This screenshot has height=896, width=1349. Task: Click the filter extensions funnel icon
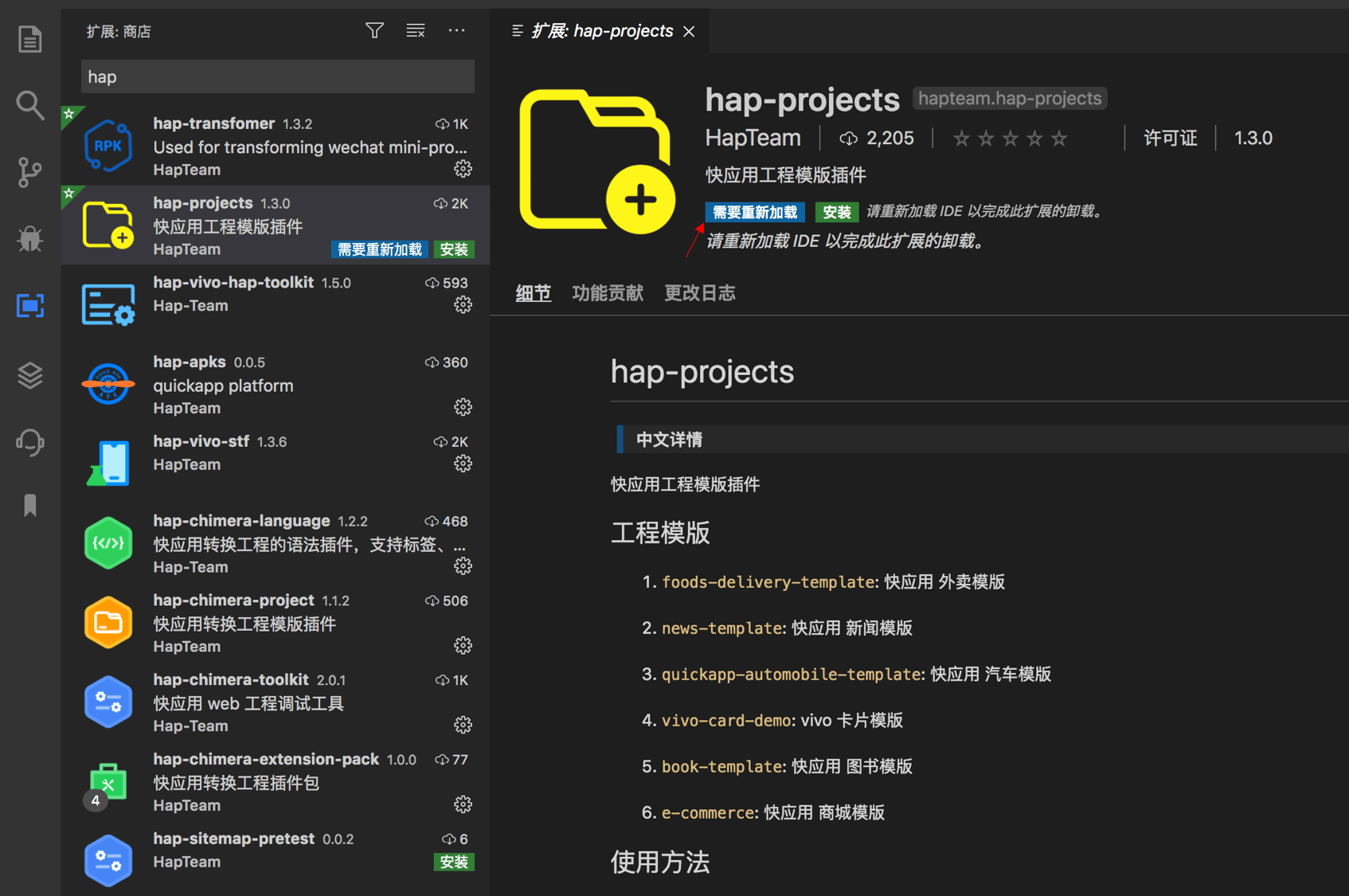pos(374,30)
